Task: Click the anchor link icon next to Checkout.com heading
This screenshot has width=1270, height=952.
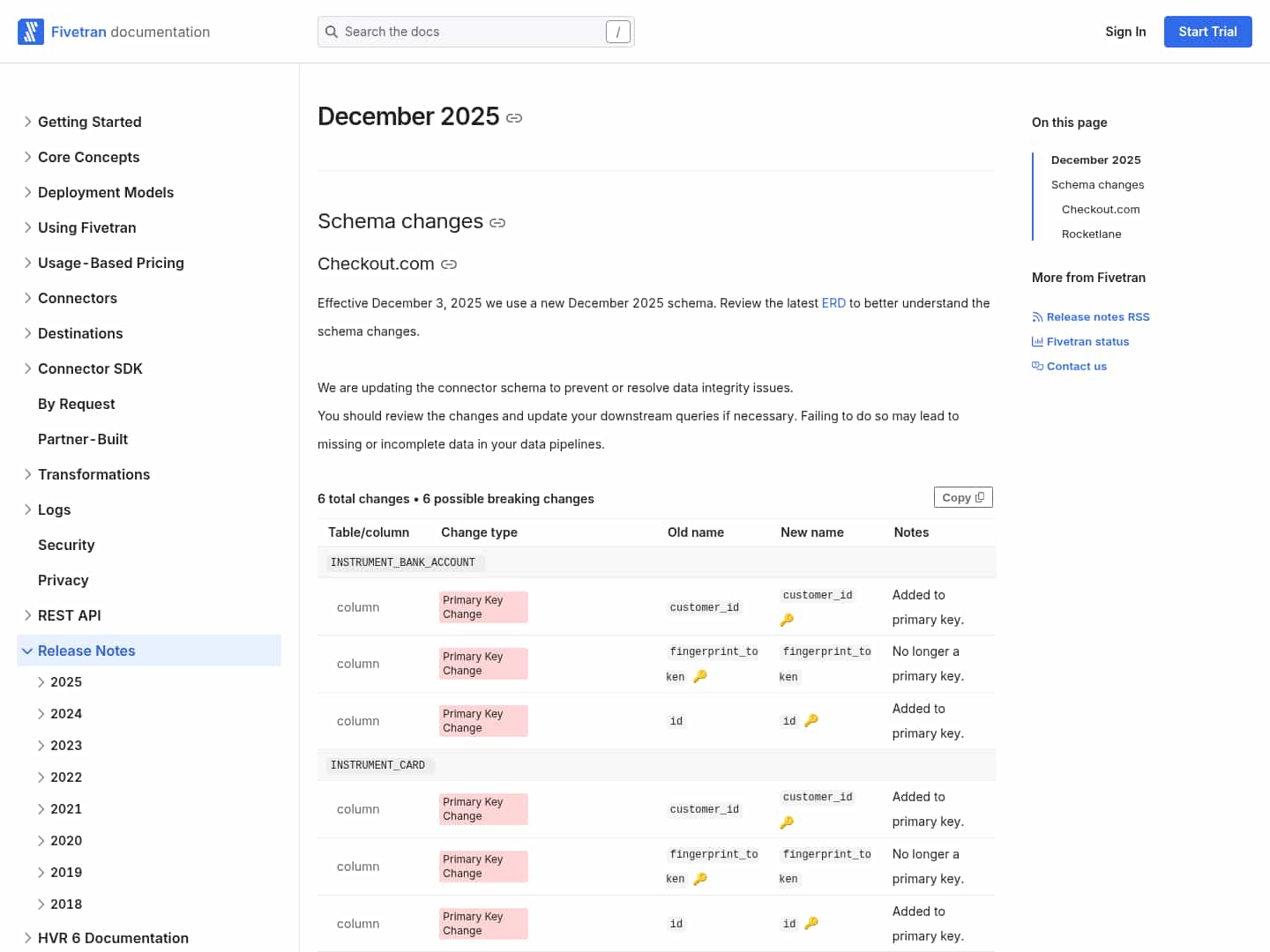Action: tap(449, 264)
